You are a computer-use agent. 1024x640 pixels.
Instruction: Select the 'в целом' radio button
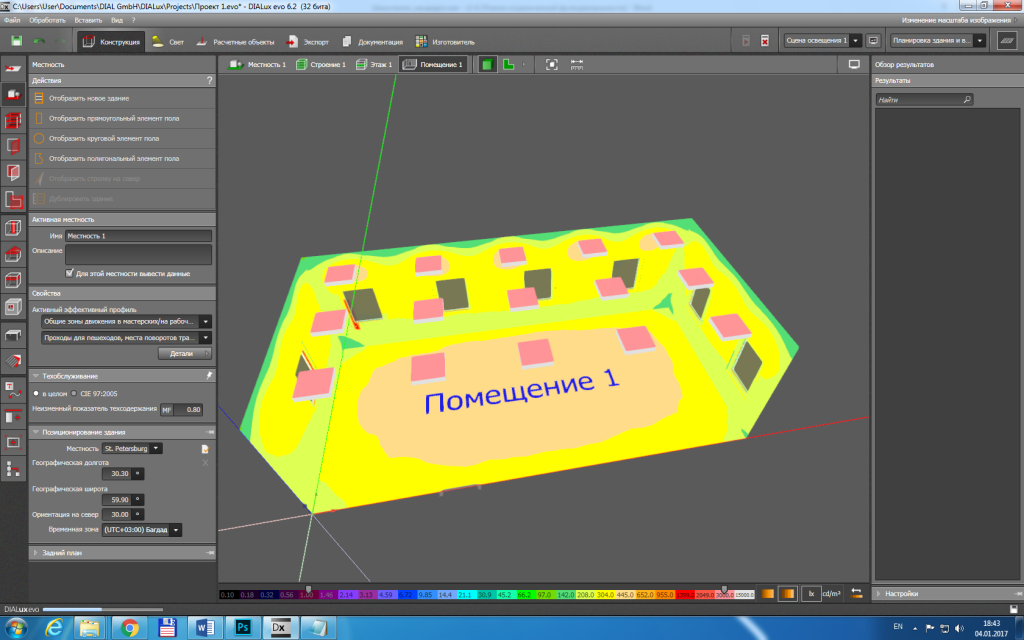pyautogui.click(x=36, y=393)
